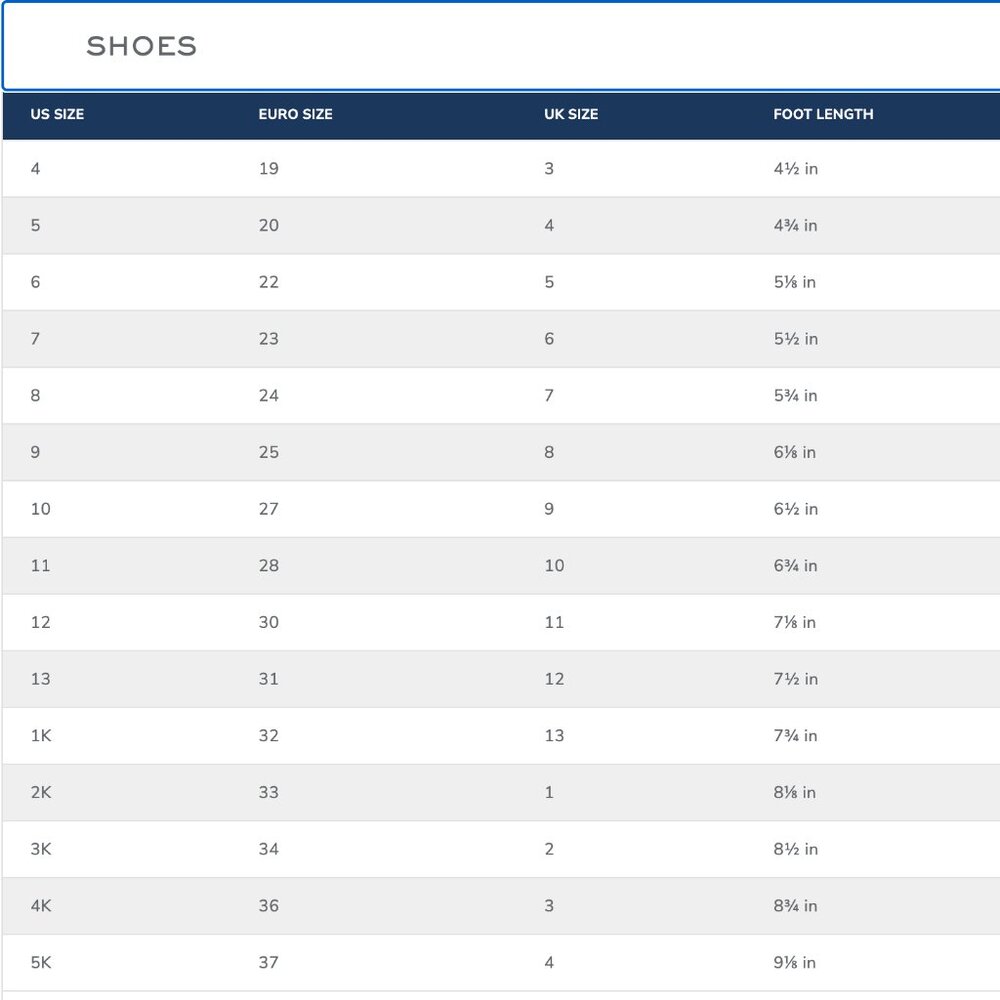Select the US size 3K cell
Image resolution: width=1000 pixels, height=1000 pixels.
click(x=41, y=849)
